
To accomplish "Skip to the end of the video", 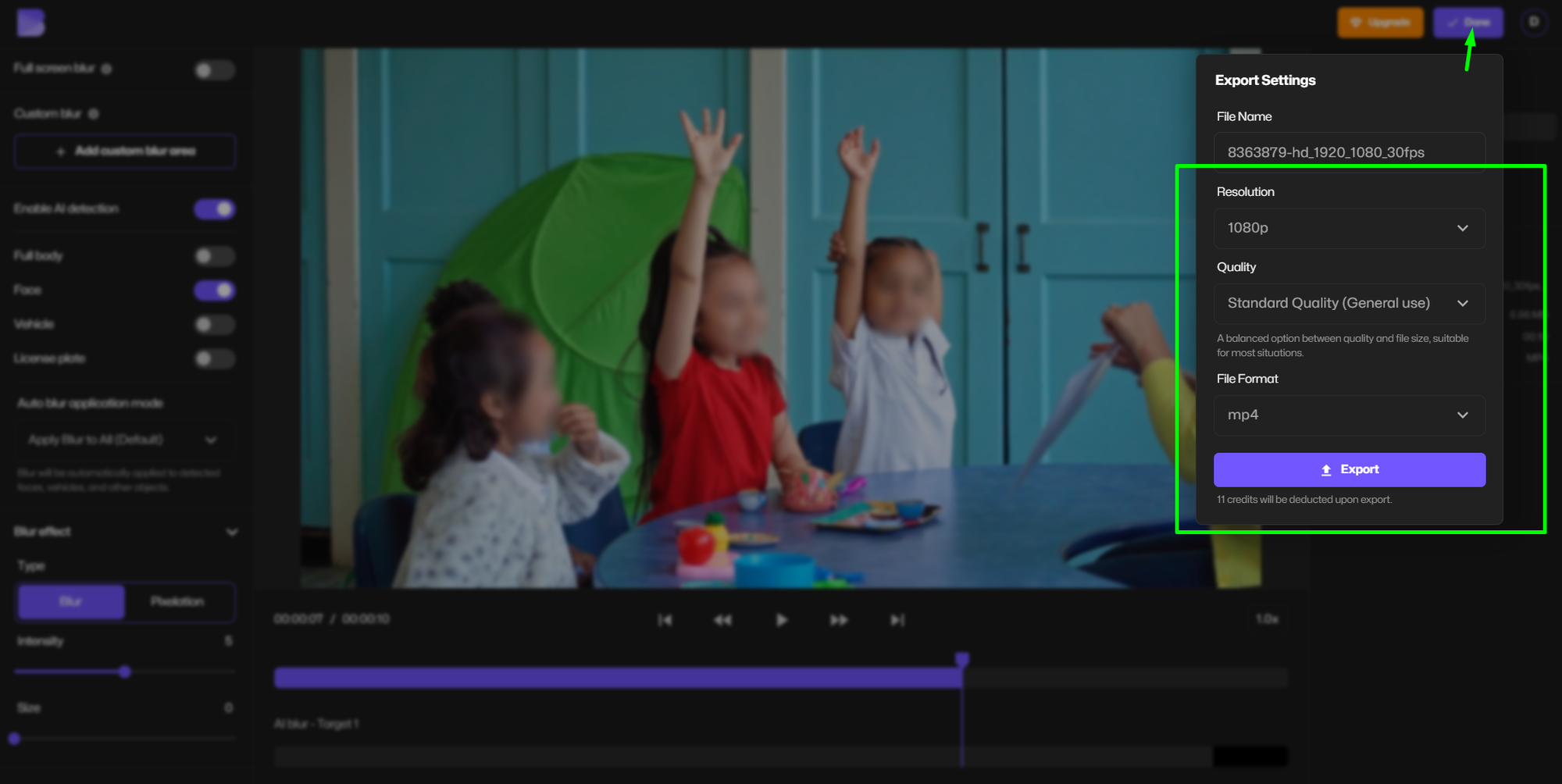I will 897,620.
